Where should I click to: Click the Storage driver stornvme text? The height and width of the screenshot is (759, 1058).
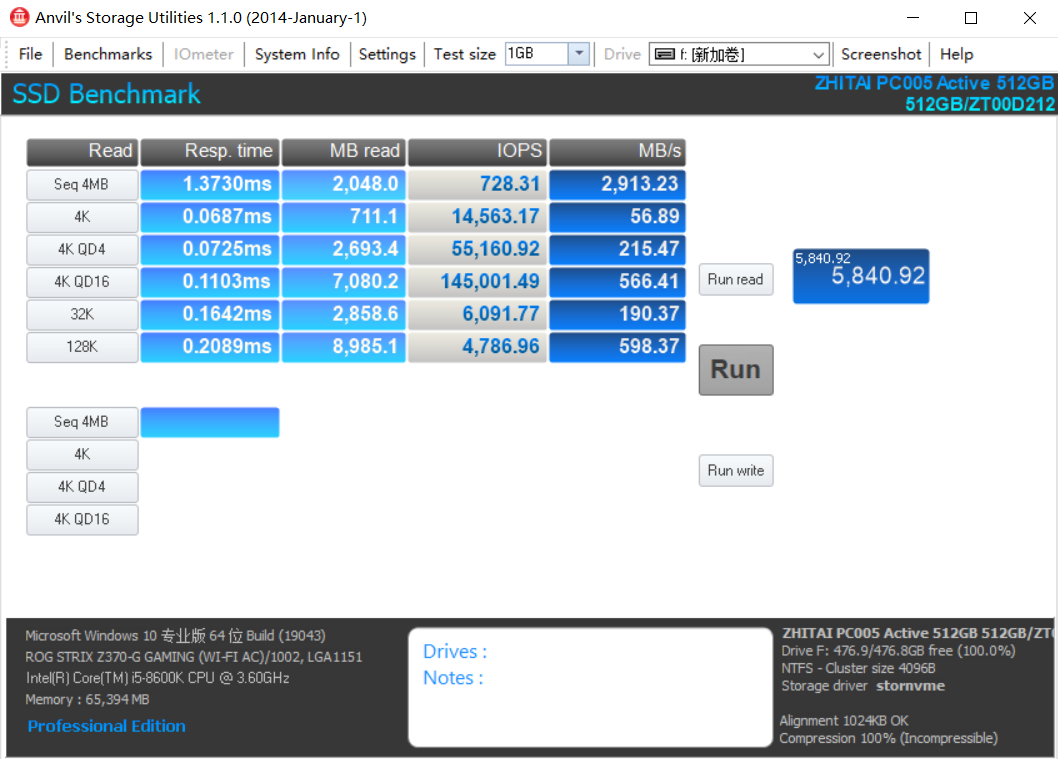pyautogui.click(x=863, y=686)
